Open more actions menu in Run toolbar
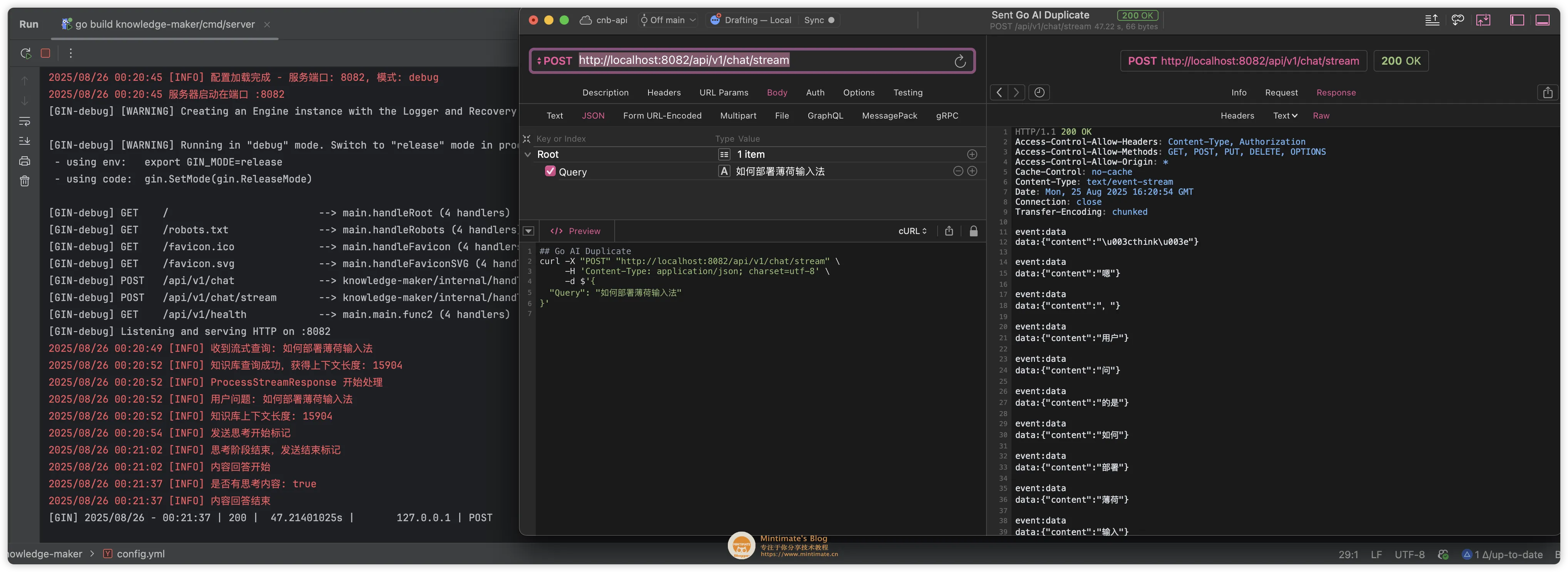The image size is (1568, 572). tap(70, 54)
